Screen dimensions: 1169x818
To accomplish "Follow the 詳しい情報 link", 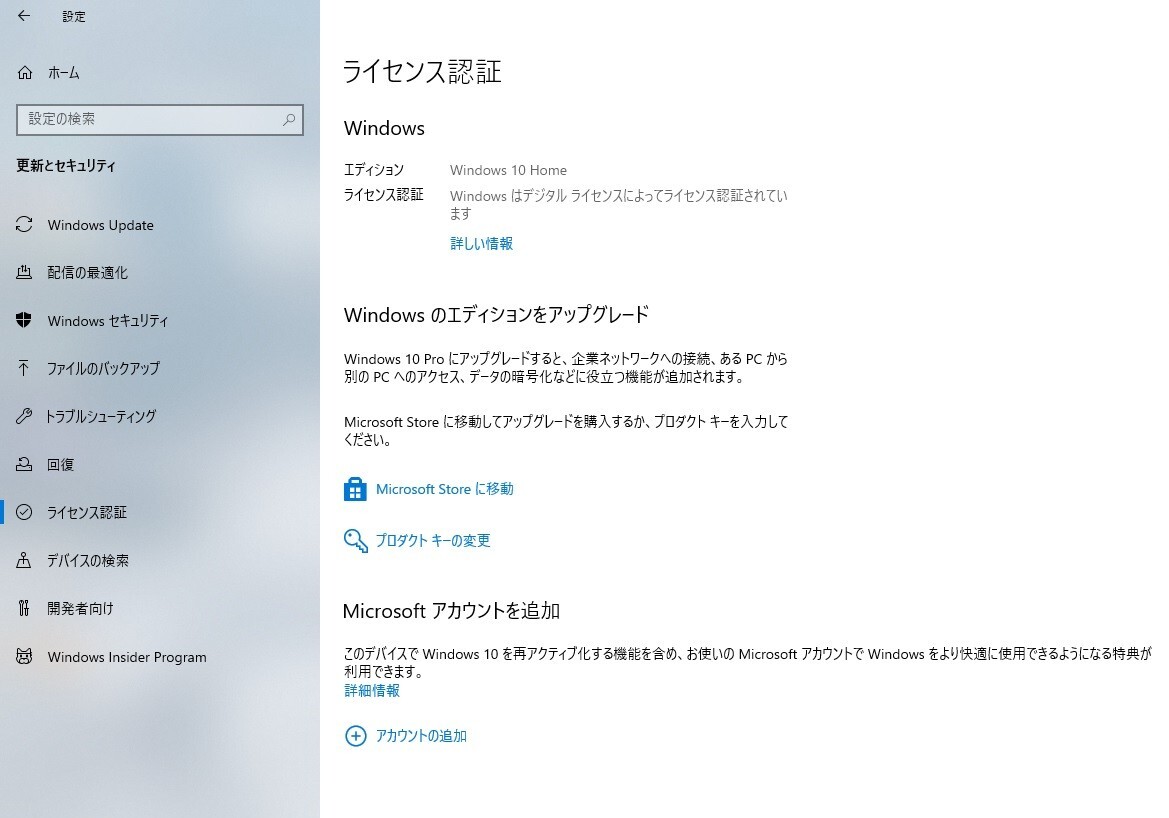I will pos(482,243).
